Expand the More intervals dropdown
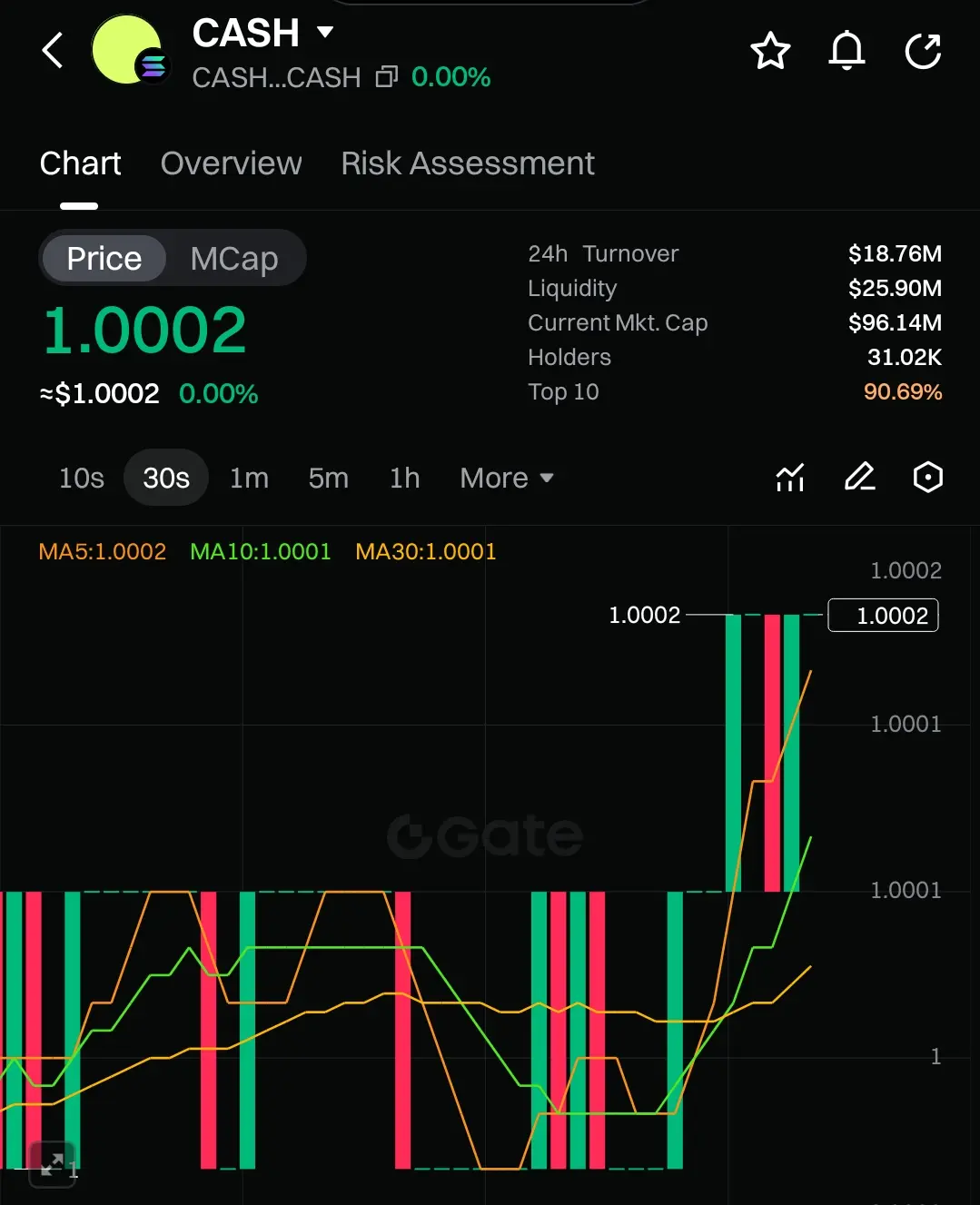Viewport: 980px width, 1205px height. click(x=507, y=478)
